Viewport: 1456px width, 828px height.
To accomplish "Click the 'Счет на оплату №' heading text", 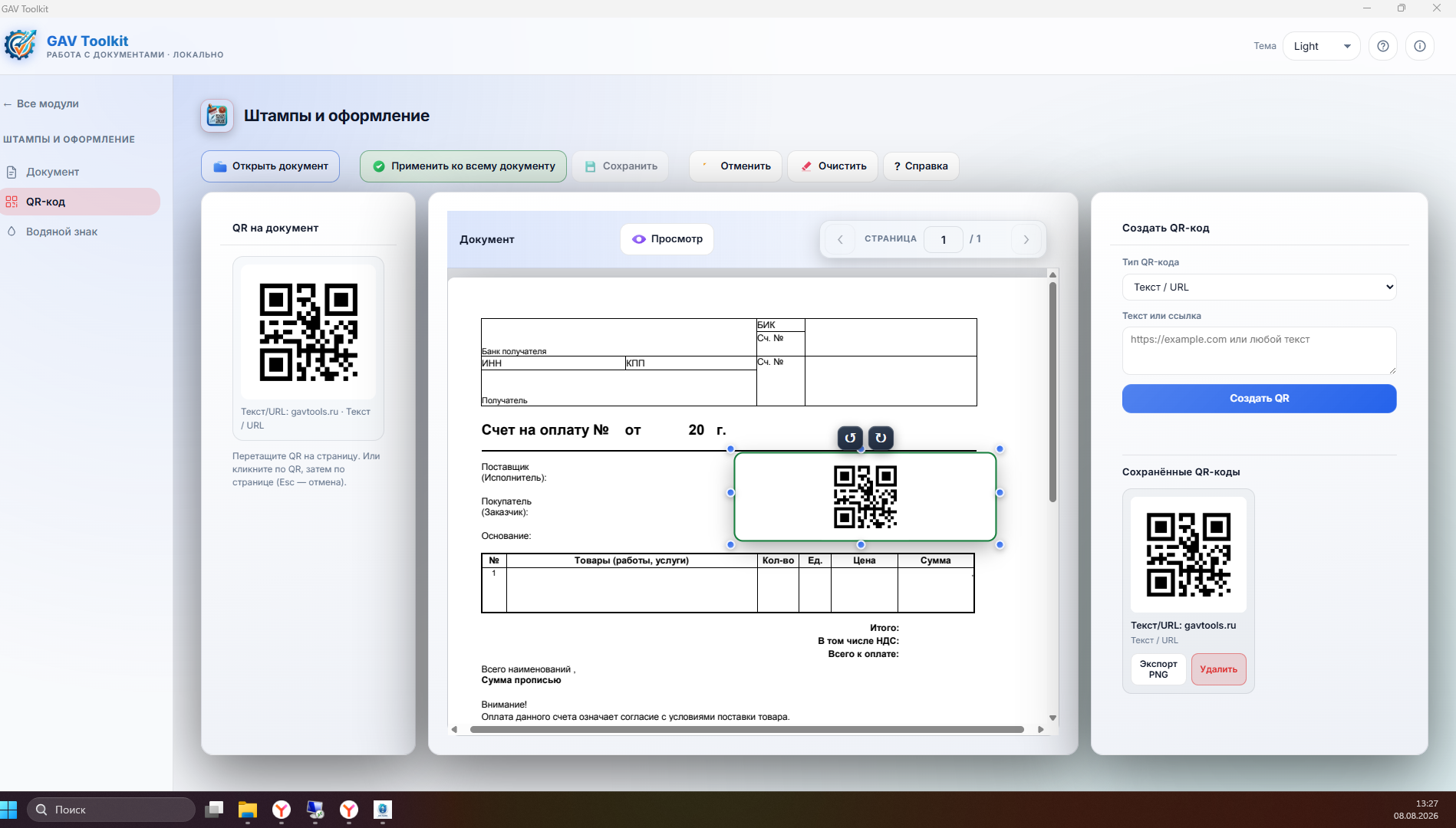I will click(x=545, y=430).
